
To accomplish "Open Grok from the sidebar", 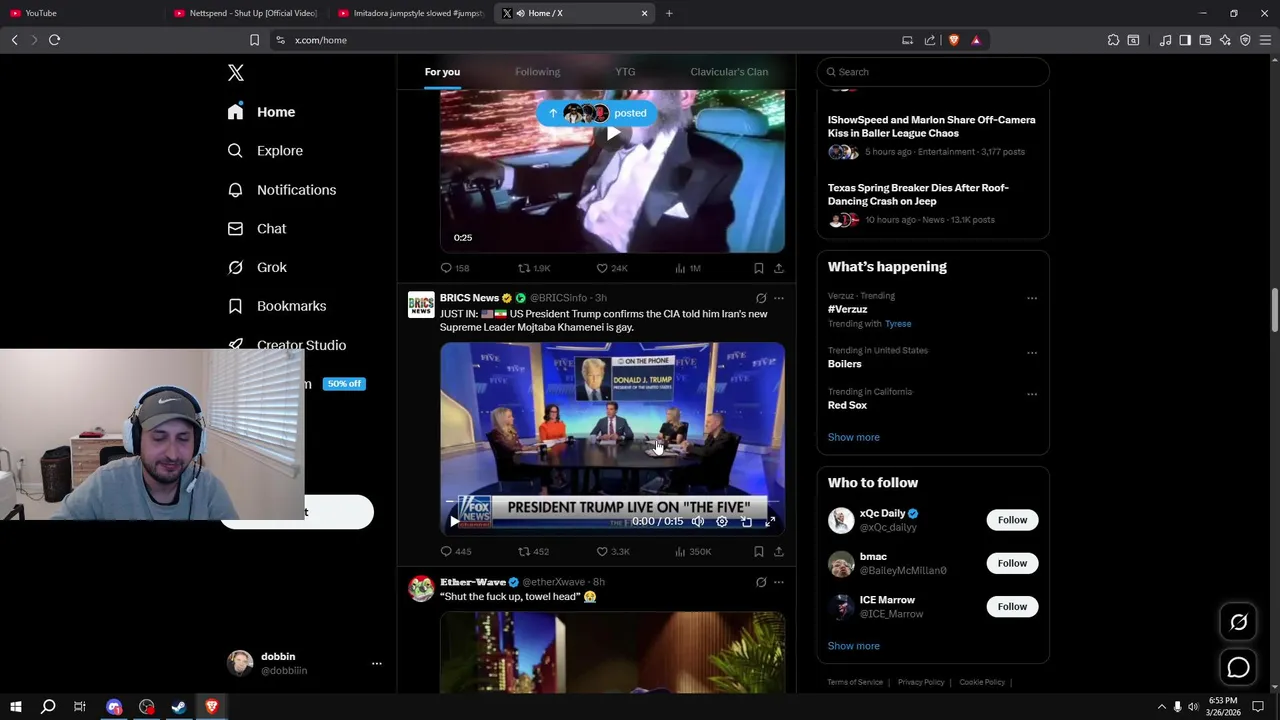I will click(257, 268).
